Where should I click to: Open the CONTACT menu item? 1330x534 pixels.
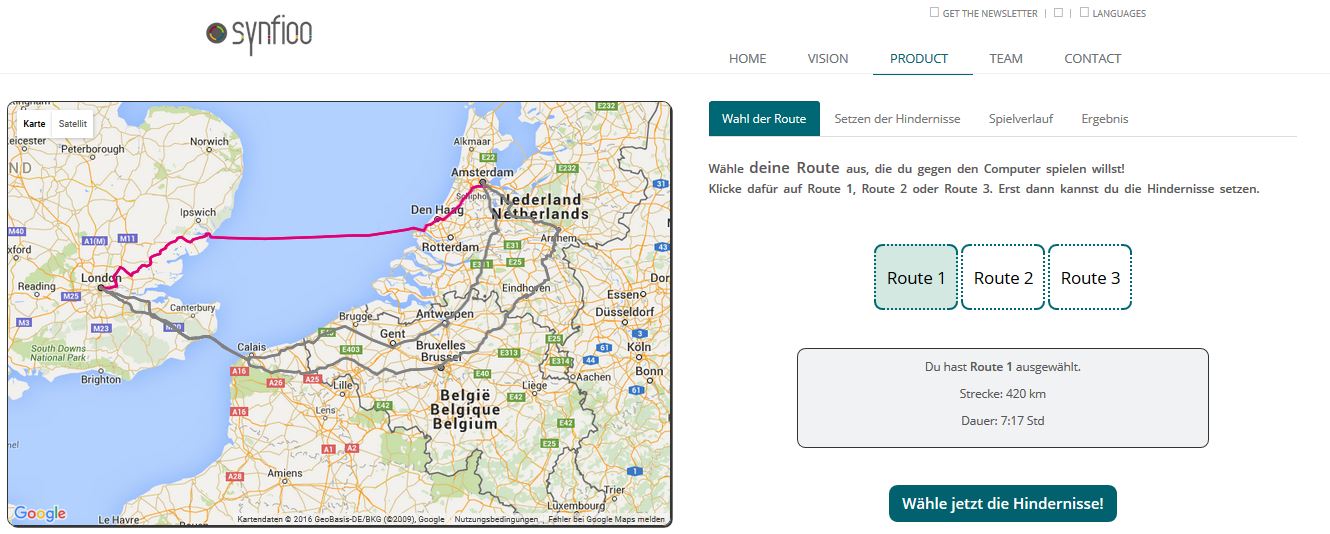click(1093, 58)
